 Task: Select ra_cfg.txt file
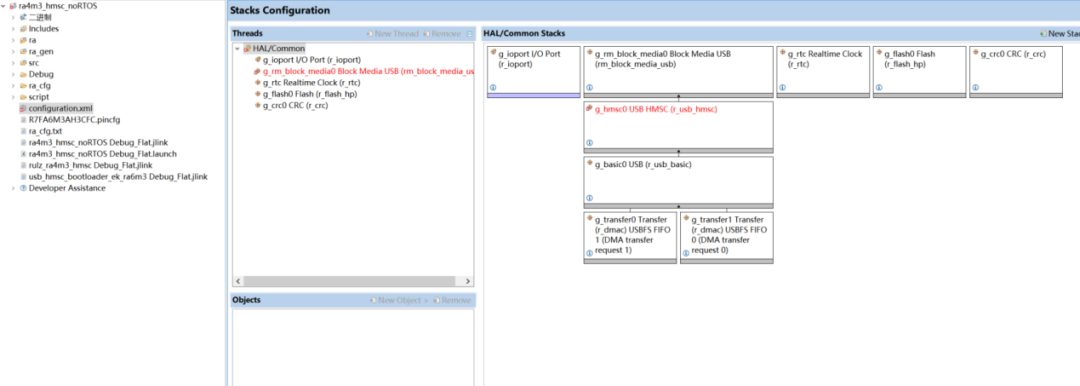pyautogui.click(x=45, y=131)
